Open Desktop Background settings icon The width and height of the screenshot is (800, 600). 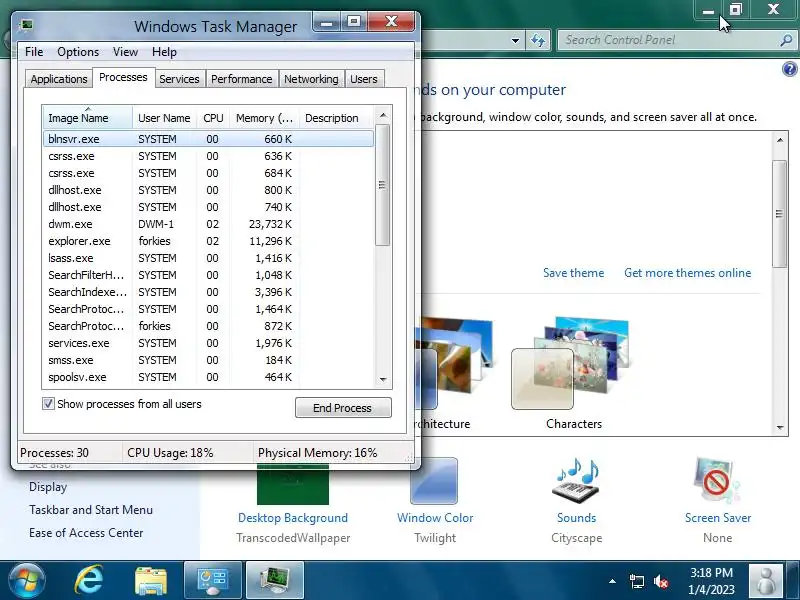(x=293, y=485)
